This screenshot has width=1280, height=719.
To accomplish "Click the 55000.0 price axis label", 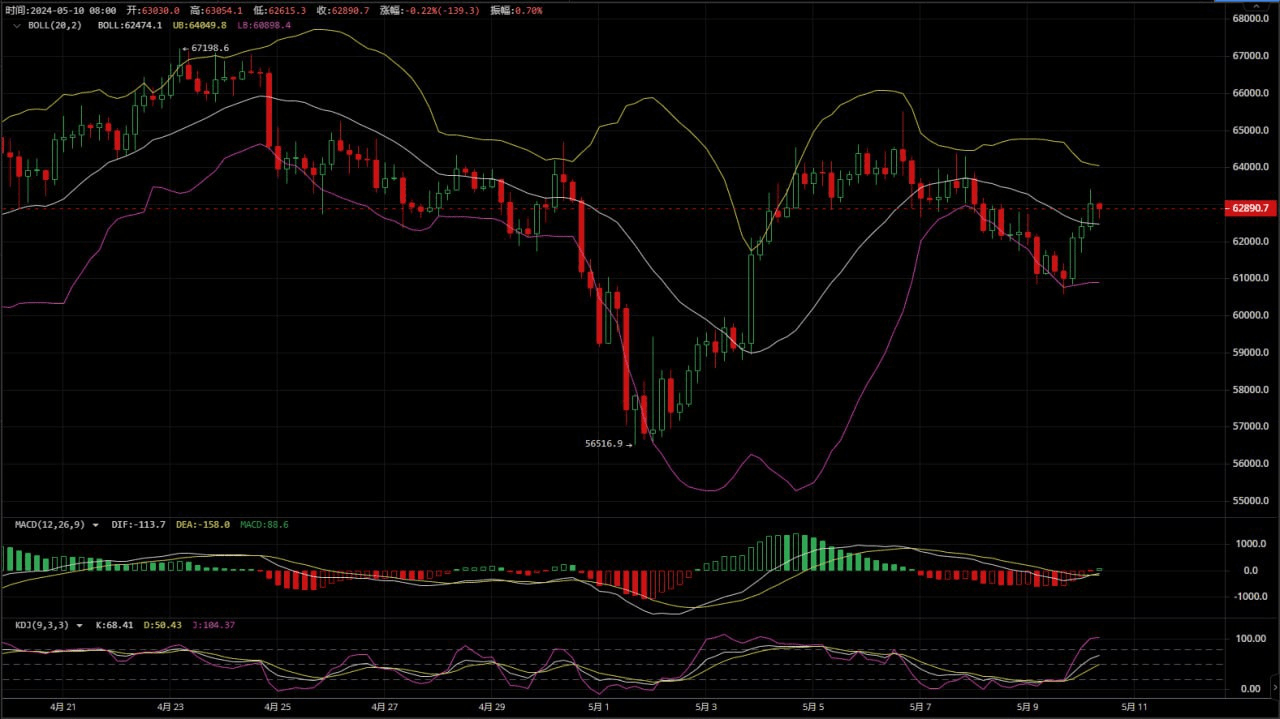I will (1251, 500).
